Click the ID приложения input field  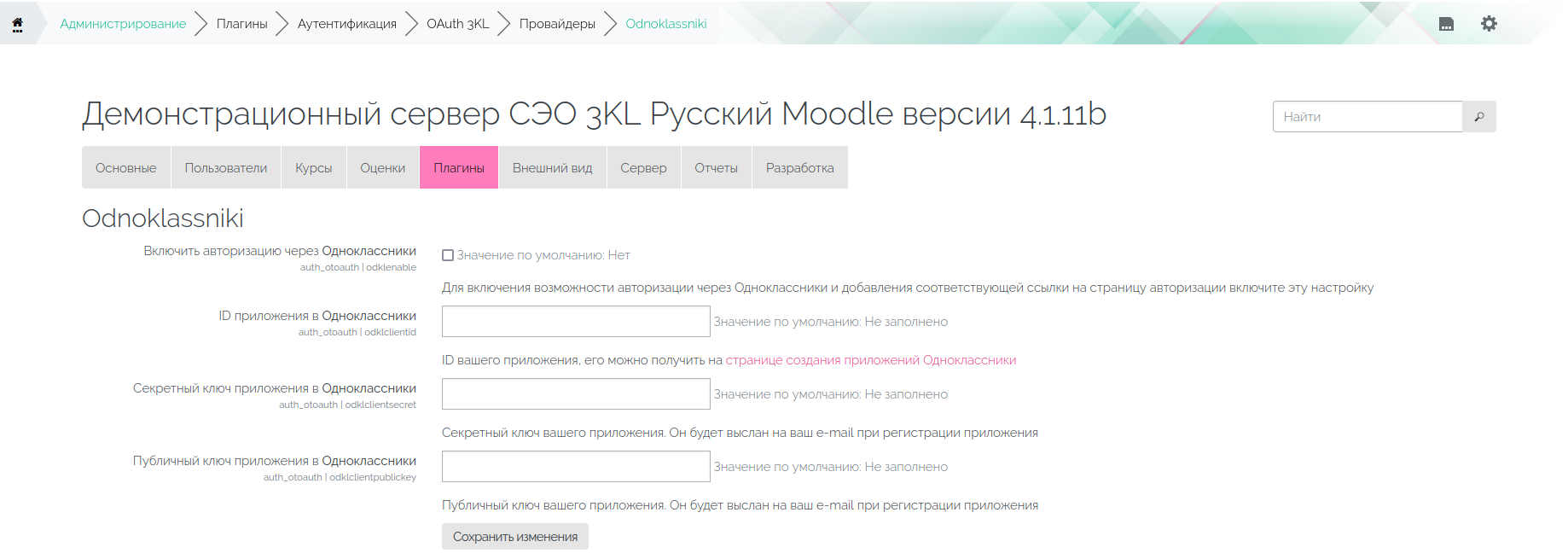tap(576, 322)
